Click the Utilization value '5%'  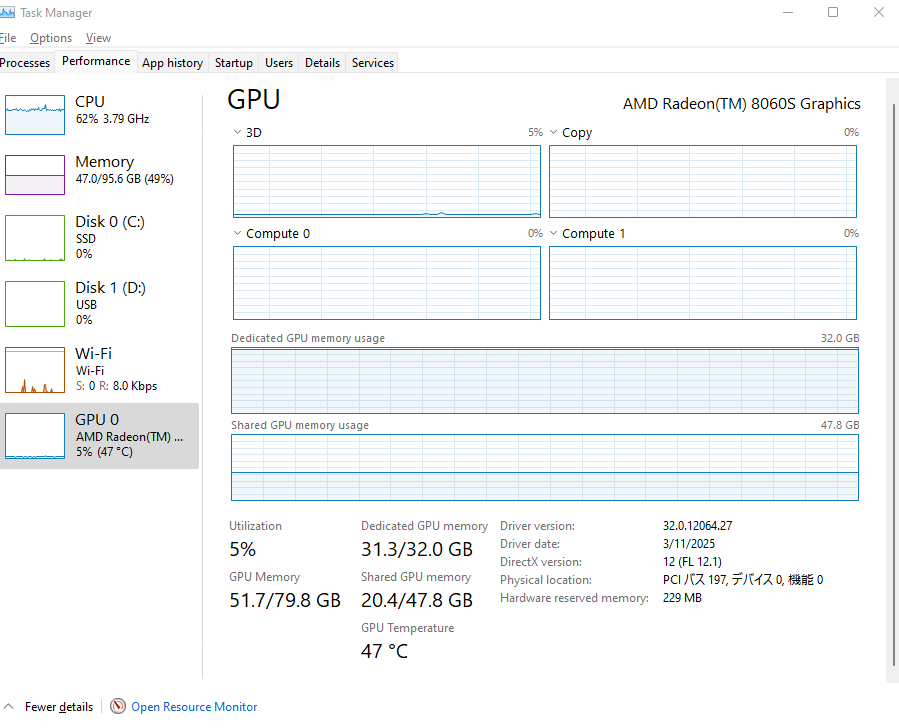pyautogui.click(x=243, y=549)
